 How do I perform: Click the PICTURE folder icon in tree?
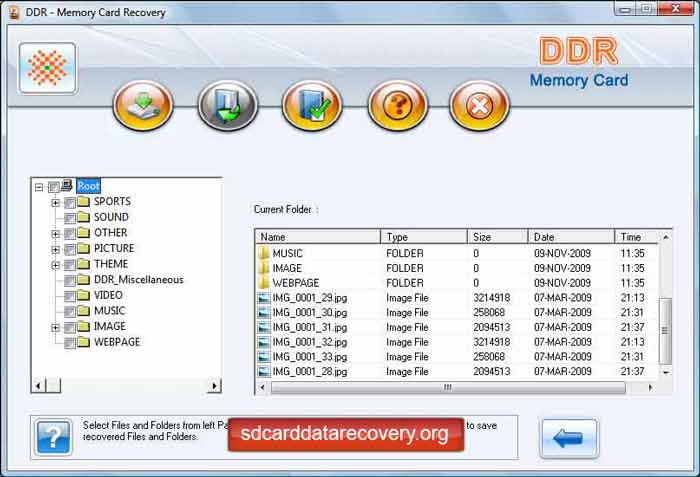tap(83, 248)
